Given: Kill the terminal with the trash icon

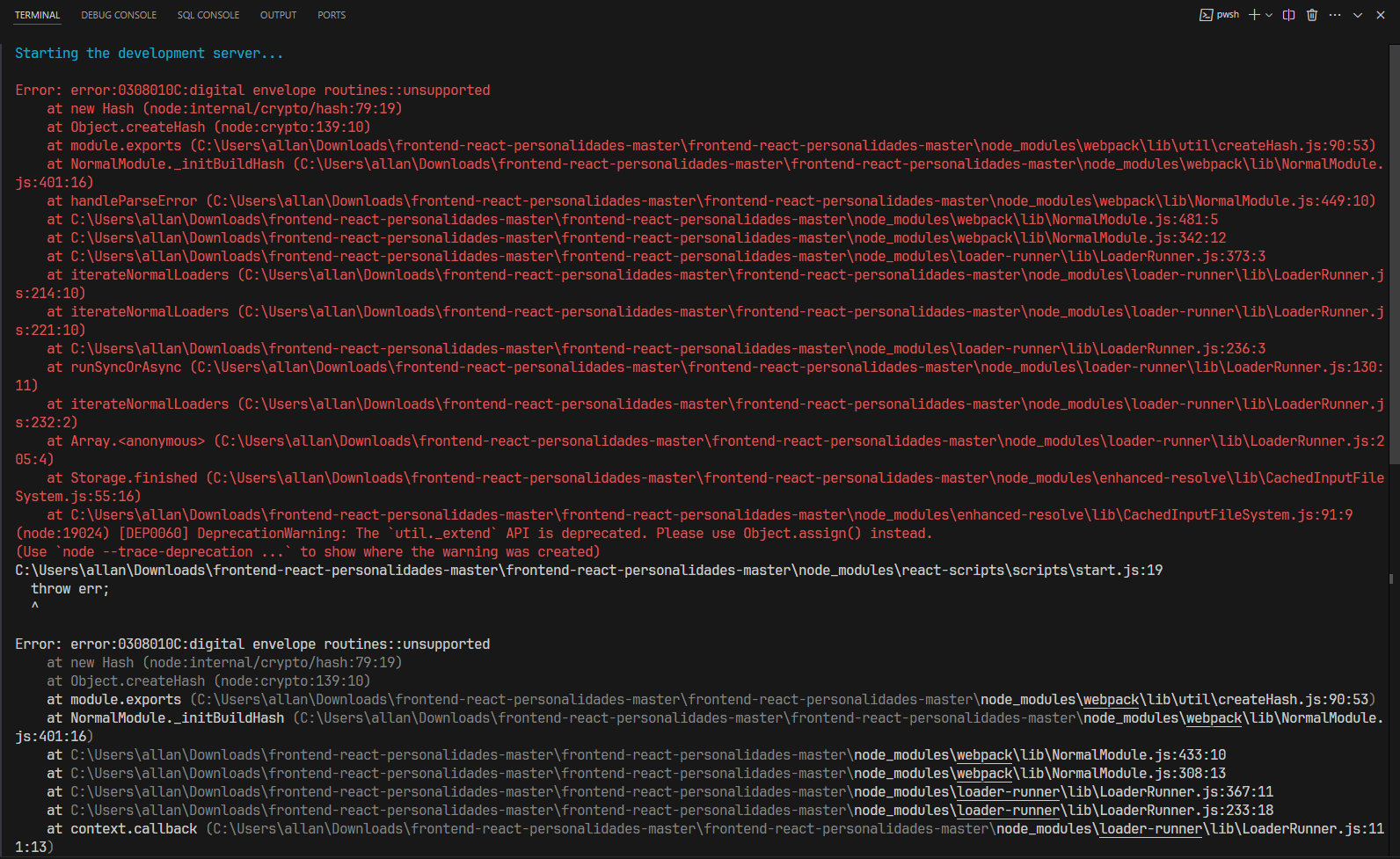Looking at the screenshot, I should [1312, 15].
